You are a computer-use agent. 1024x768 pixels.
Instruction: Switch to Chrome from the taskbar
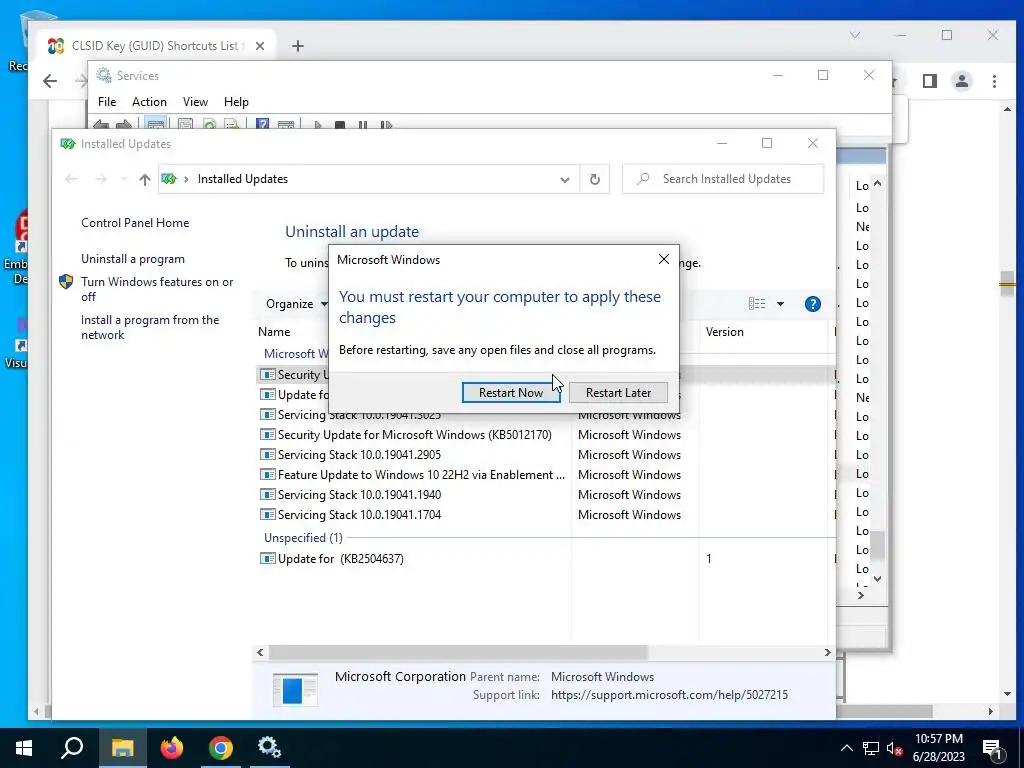[221, 748]
